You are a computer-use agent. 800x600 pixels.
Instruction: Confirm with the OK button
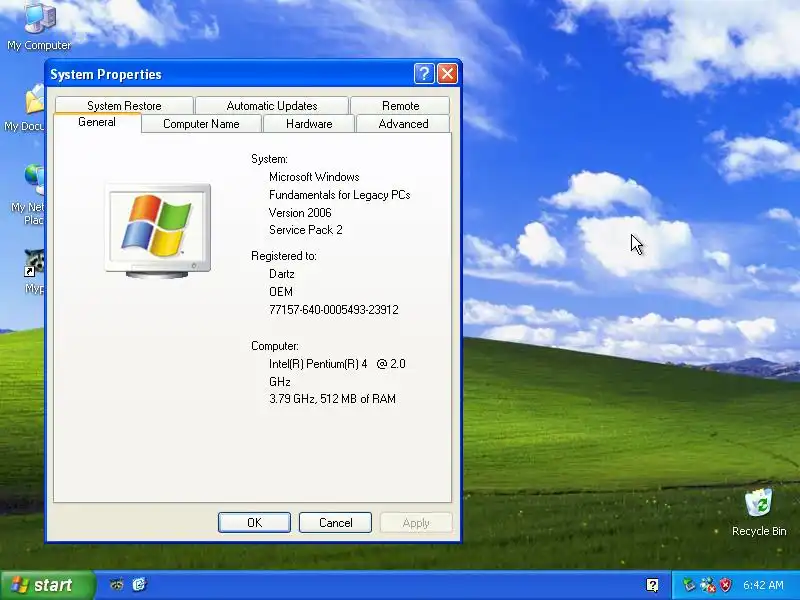254,522
